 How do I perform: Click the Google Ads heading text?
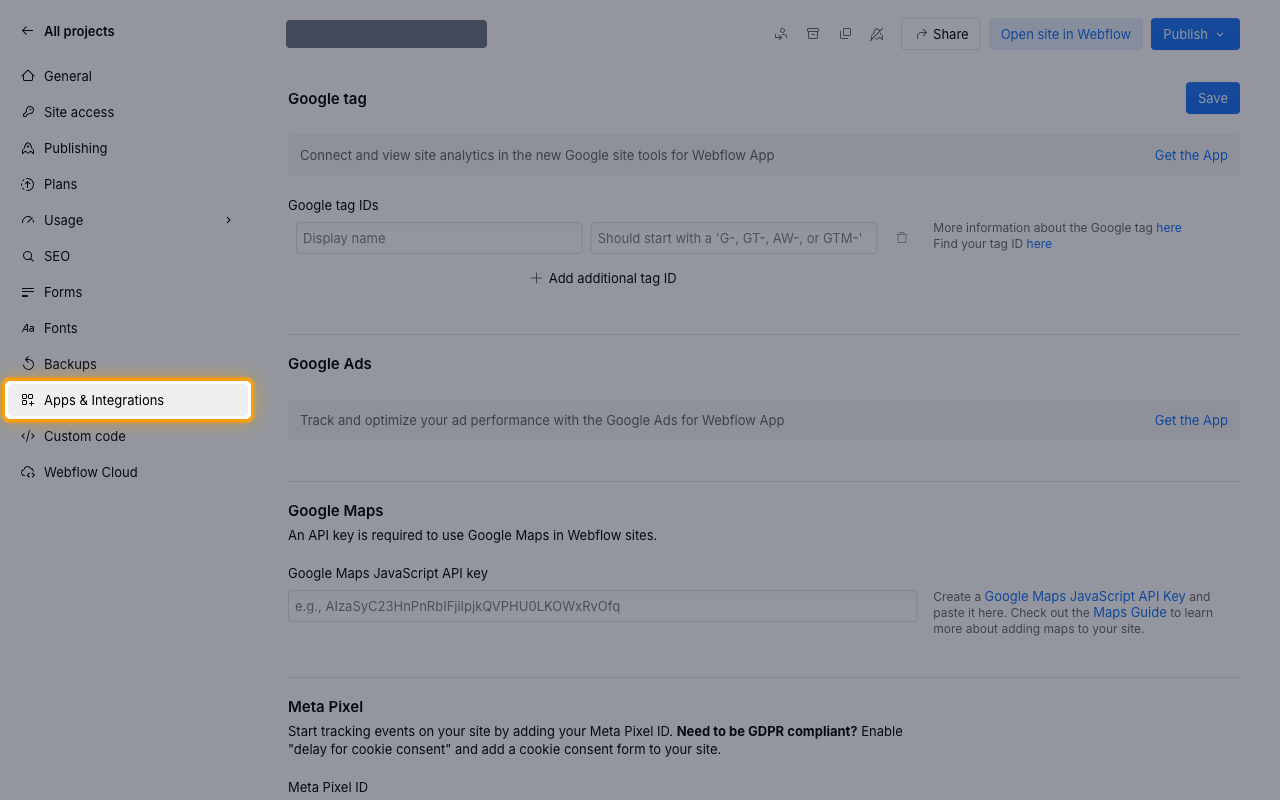330,364
